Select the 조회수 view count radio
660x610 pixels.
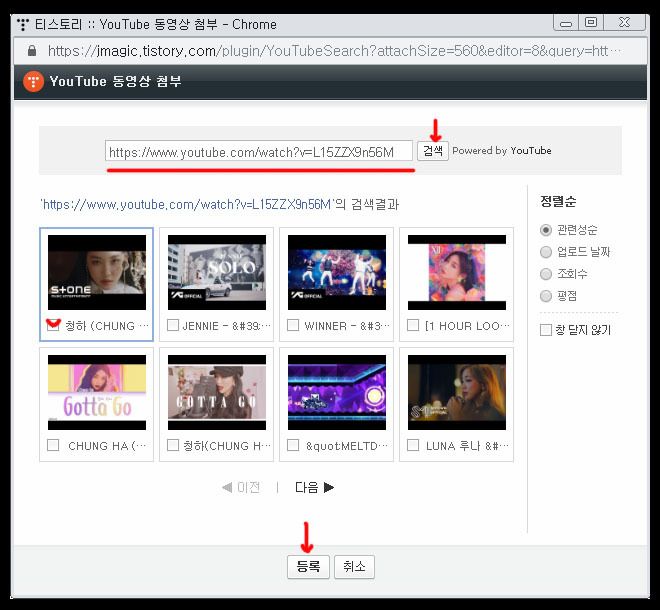(546, 274)
